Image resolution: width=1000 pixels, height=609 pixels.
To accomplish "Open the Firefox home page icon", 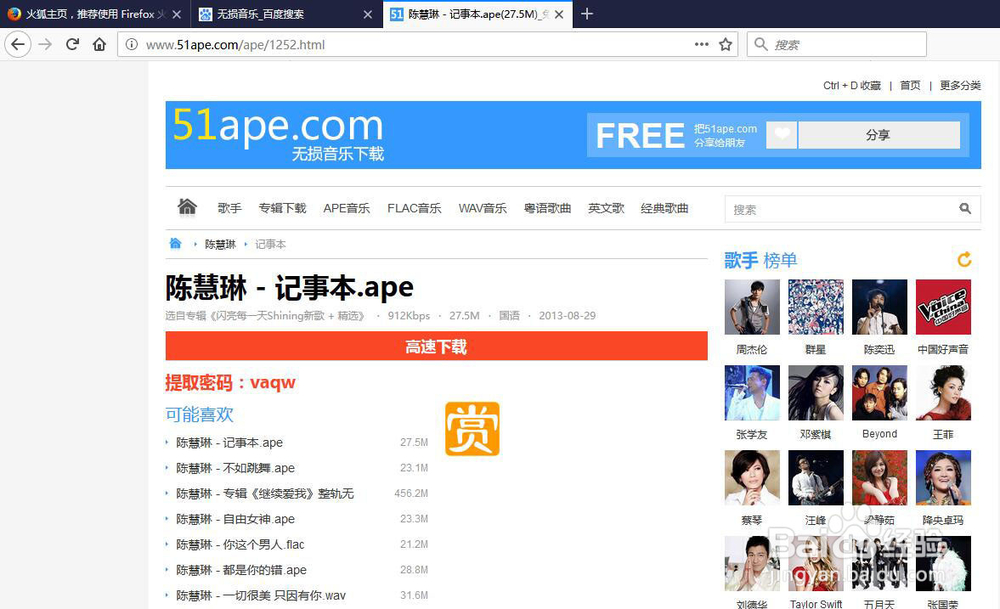I will click(99, 44).
